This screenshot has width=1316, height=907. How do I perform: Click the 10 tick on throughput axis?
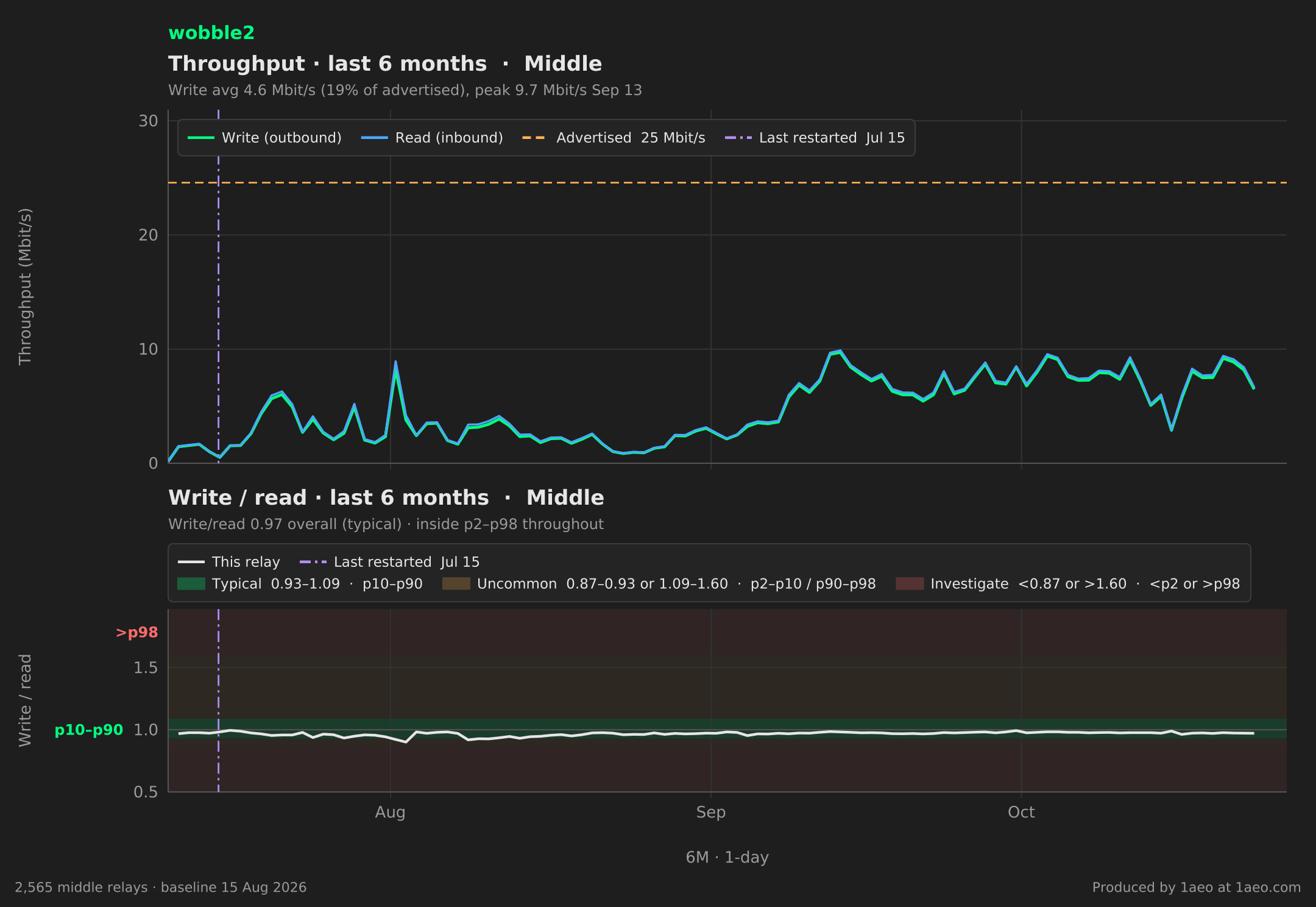click(x=148, y=349)
